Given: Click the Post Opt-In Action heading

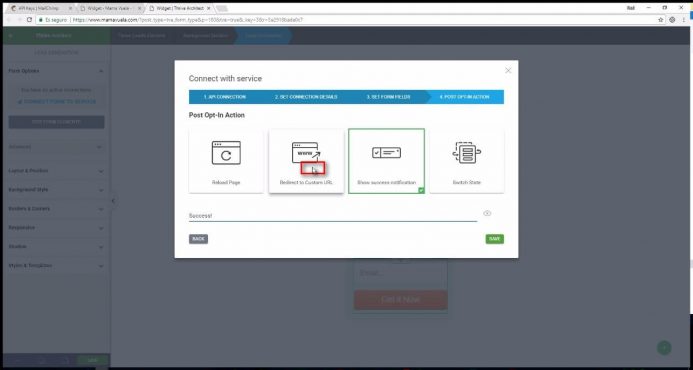Looking at the screenshot, I should pyautogui.click(x=217, y=115).
